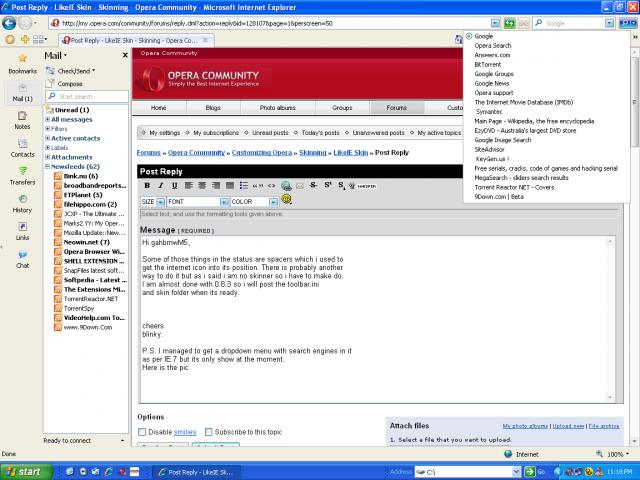The height and width of the screenshot is (480, 640).
Task: Close the Mail panel with X
Action: (x=125, y=55)
